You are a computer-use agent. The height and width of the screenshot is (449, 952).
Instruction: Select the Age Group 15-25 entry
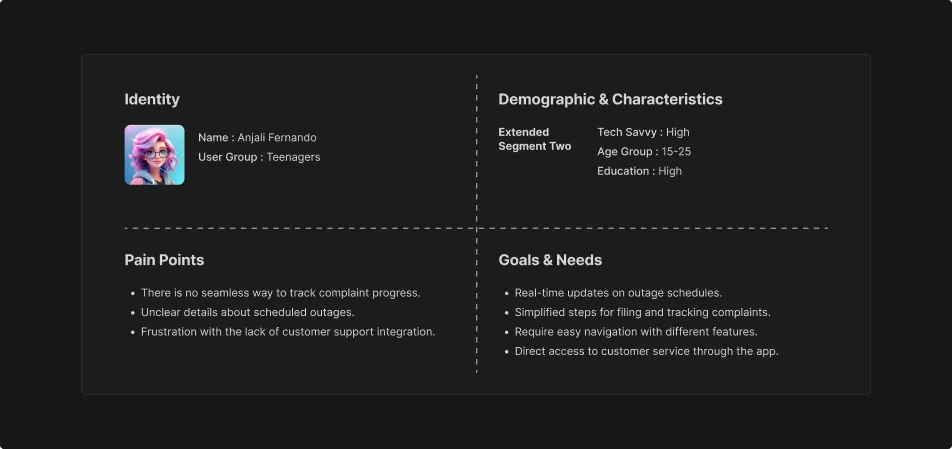(644, 152)
